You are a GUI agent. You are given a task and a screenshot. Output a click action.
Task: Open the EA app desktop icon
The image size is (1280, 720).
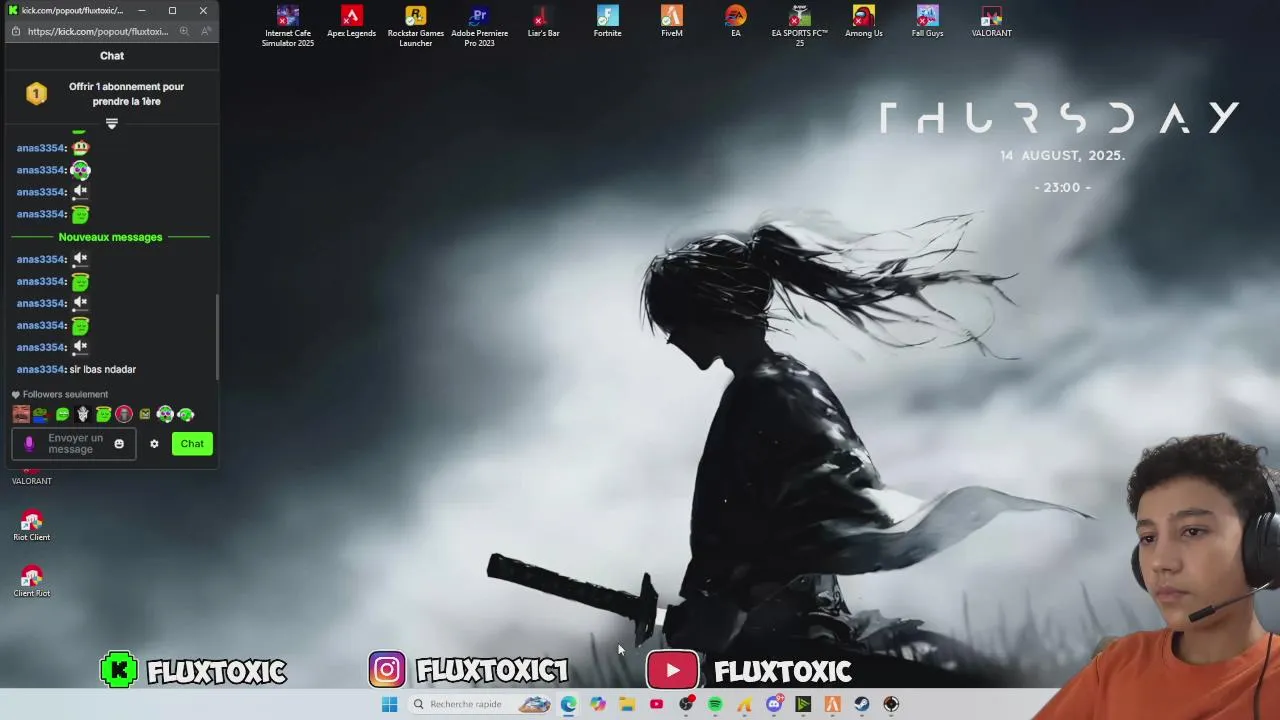pyautogui.click(x=735, y=22)
